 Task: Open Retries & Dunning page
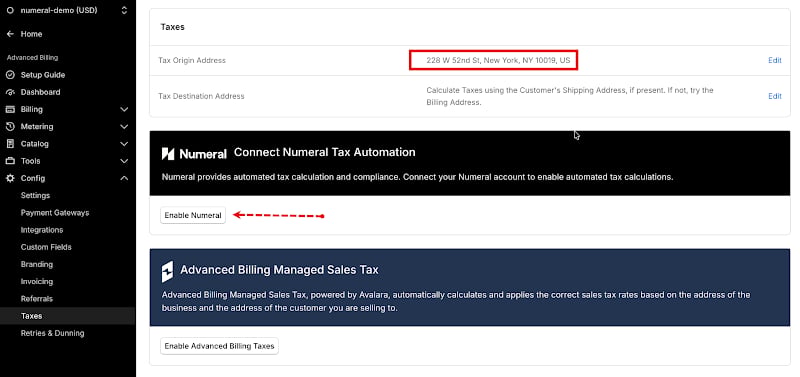53,333
